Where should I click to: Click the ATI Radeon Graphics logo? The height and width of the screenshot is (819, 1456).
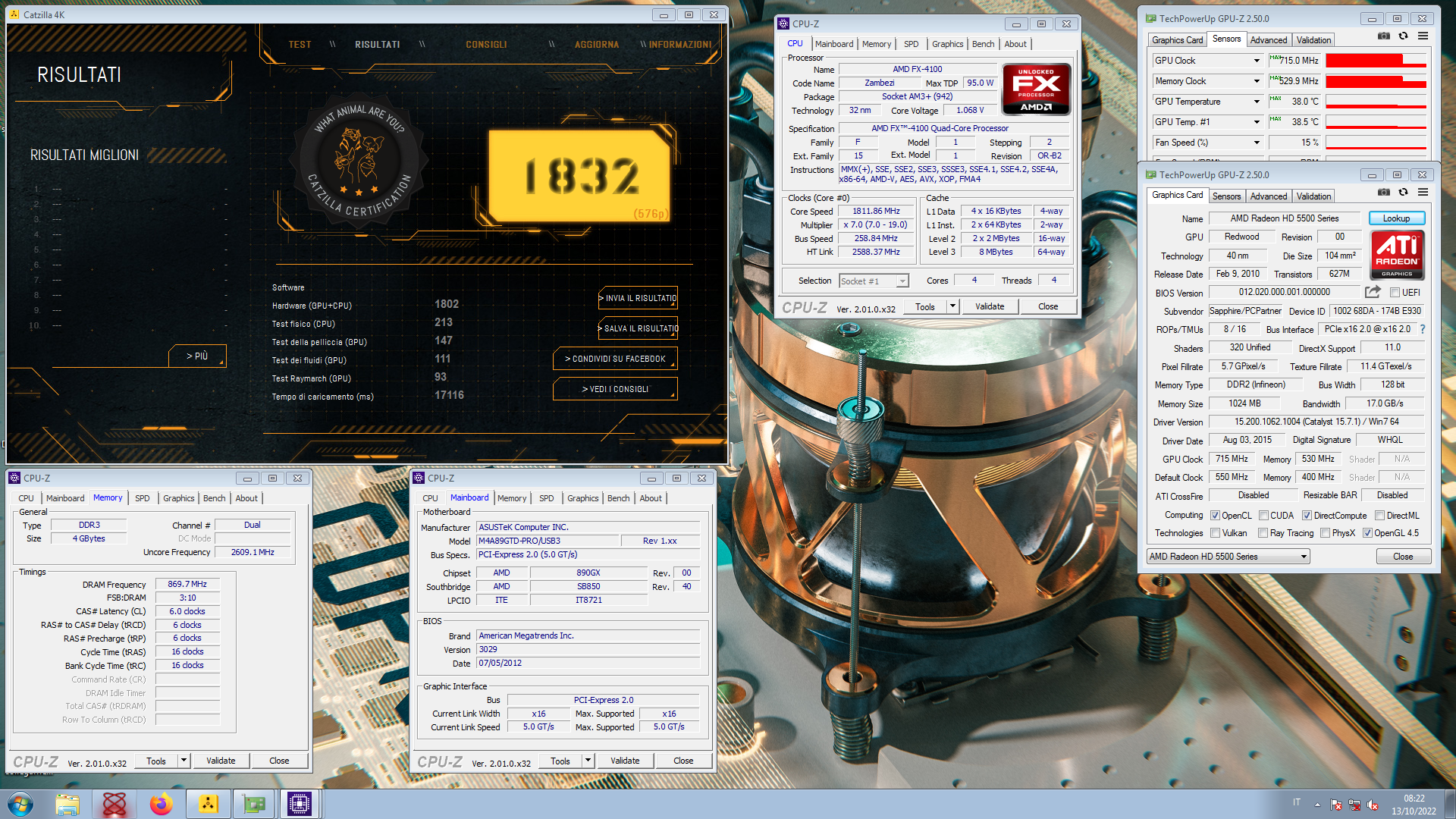[x=1397, y=256]
